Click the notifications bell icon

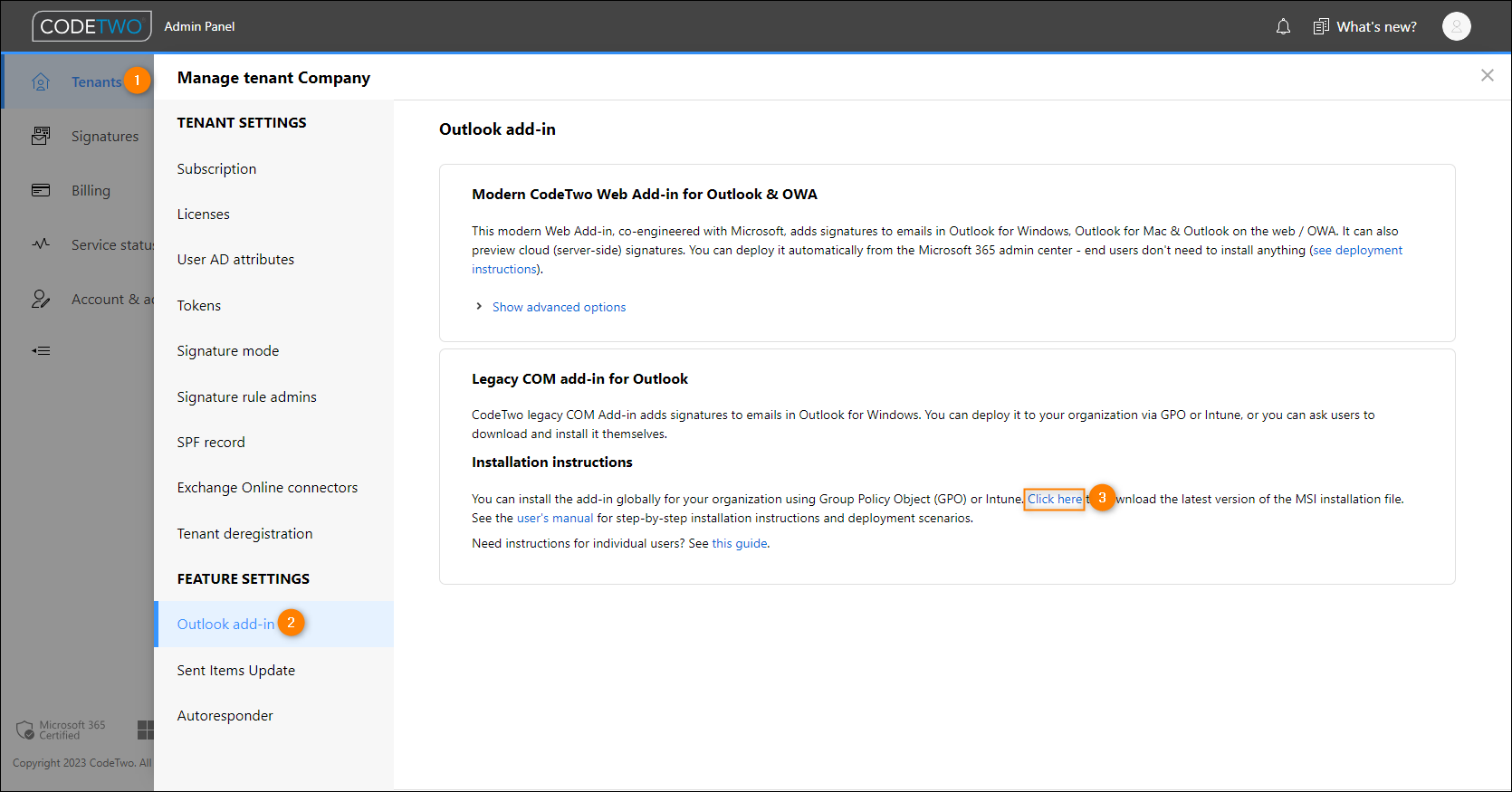pyautogui.click(x=1283, y=27)
